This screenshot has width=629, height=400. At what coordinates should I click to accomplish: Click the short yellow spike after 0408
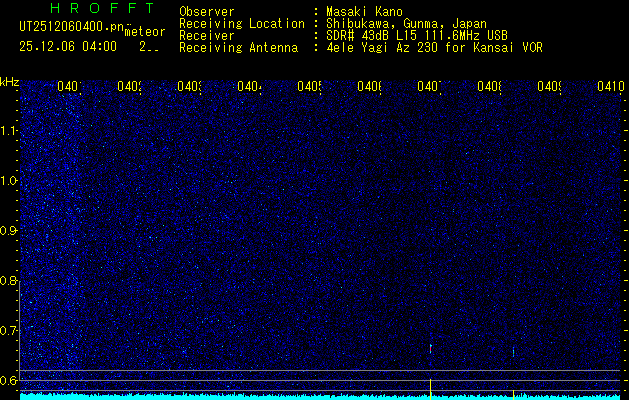coord(513,395)
